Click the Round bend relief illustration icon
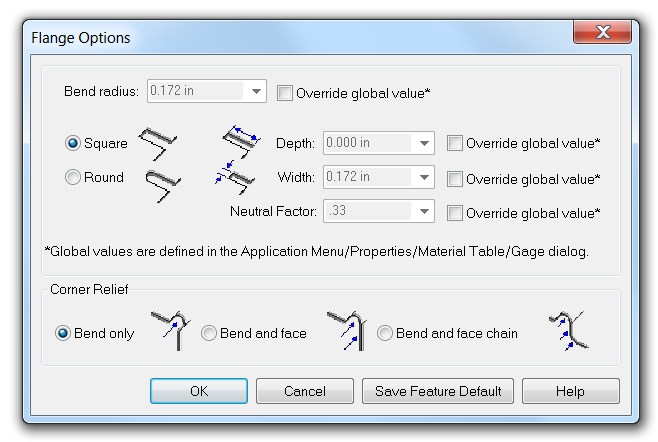The height and width of the screenshot is (442, 658). click(163, 186)
